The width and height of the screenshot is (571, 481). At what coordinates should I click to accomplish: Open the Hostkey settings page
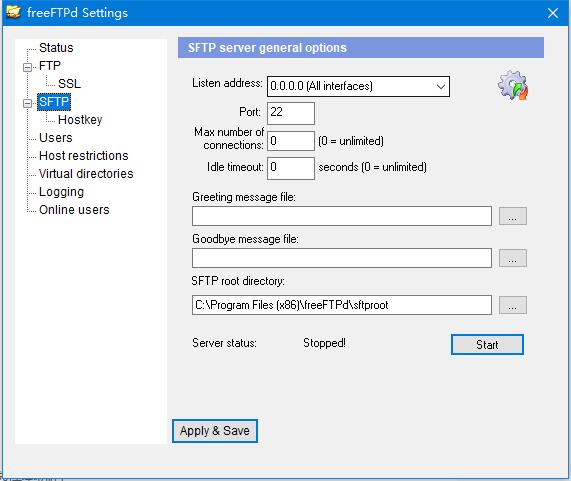point(80,119)
